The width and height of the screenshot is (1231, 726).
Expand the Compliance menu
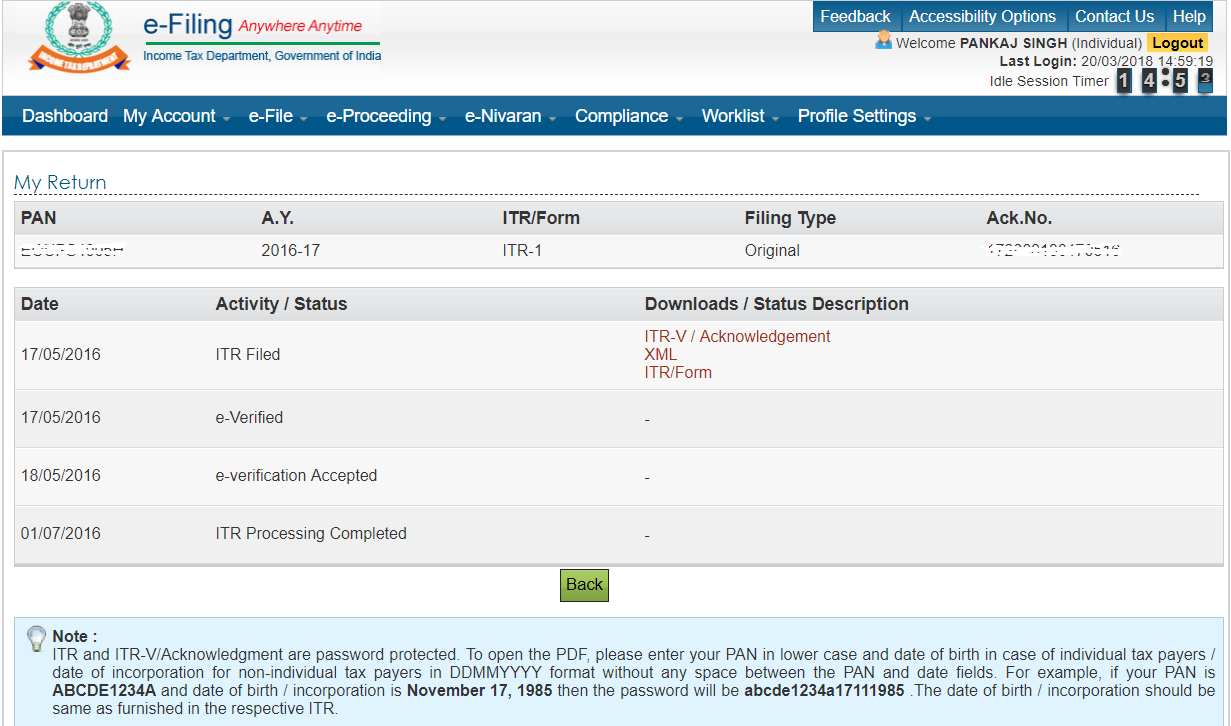tap(621, 115)
